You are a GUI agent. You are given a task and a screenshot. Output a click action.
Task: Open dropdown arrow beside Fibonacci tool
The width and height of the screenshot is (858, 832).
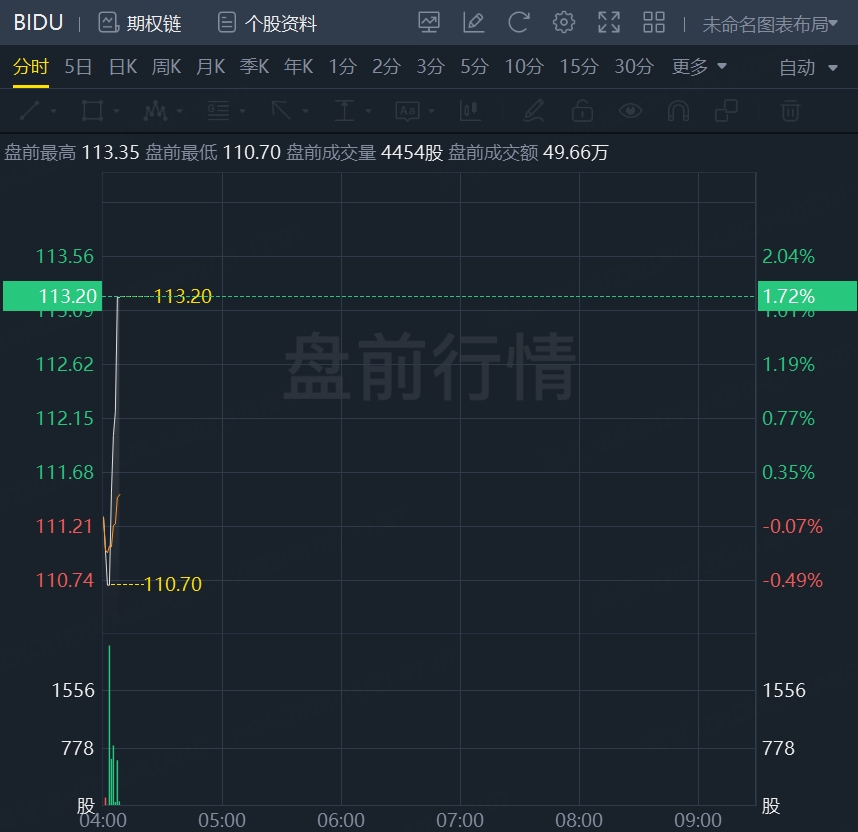click(242, 111)
